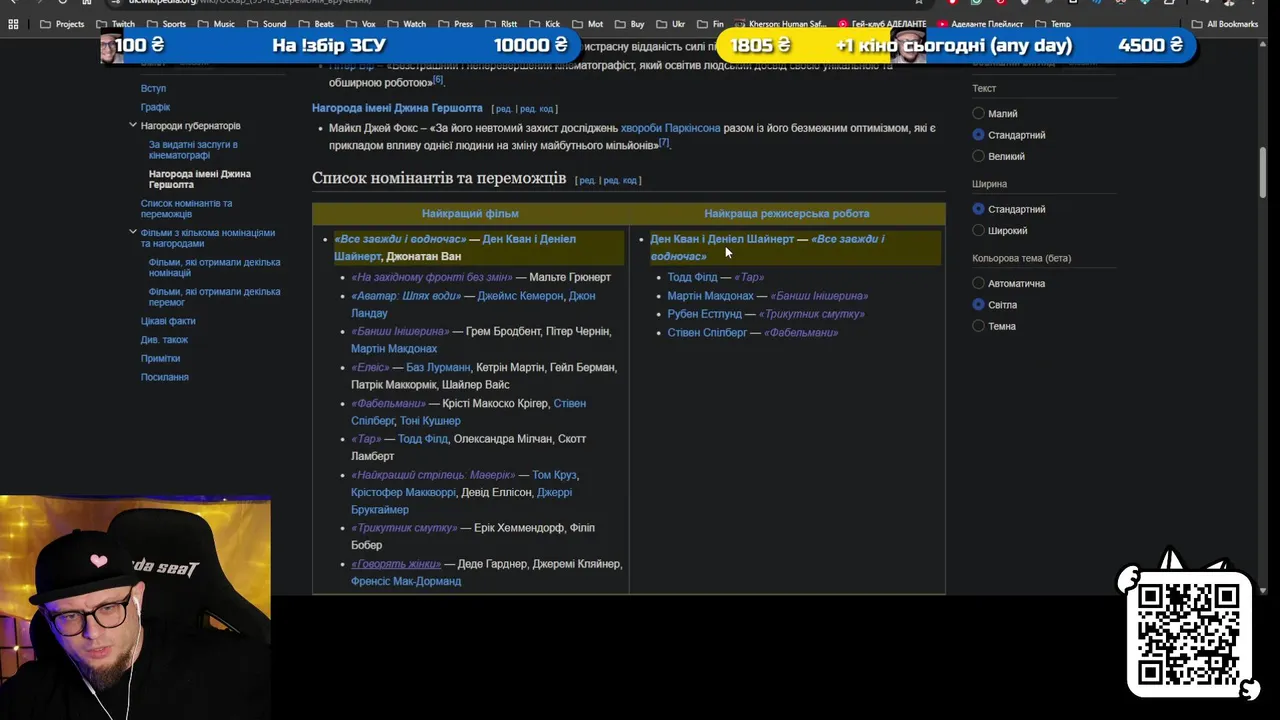
Task: Click ред. код link next to Нагорода імені Джина Гершолта
Action: point(536,109)
